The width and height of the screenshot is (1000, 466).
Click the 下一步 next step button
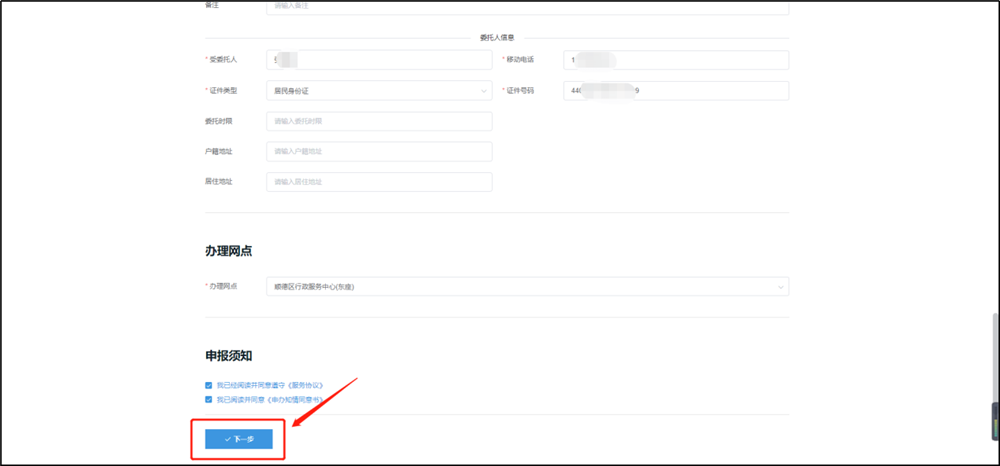pyautogui.click(x=239, y=439)
